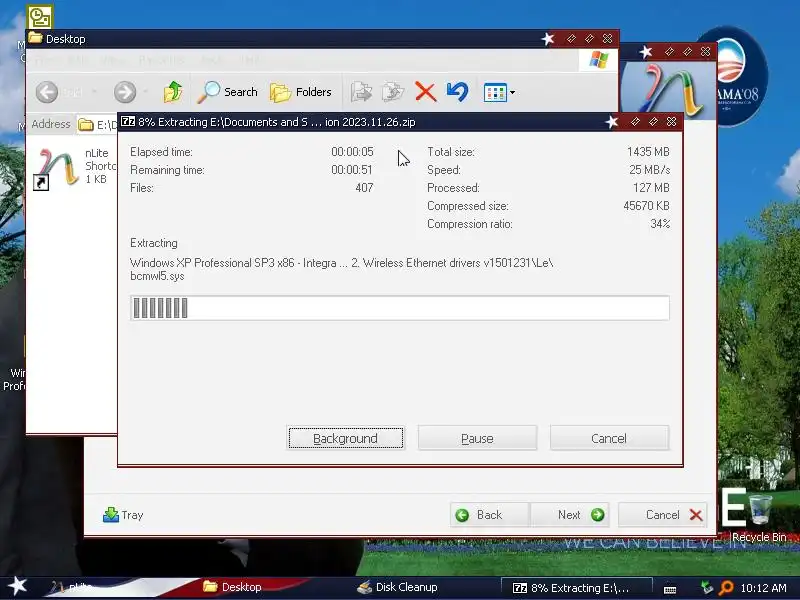The image size is (800, 600).
Task: Toggle the Folders pane in Explorer
Action: pos(301,92)
